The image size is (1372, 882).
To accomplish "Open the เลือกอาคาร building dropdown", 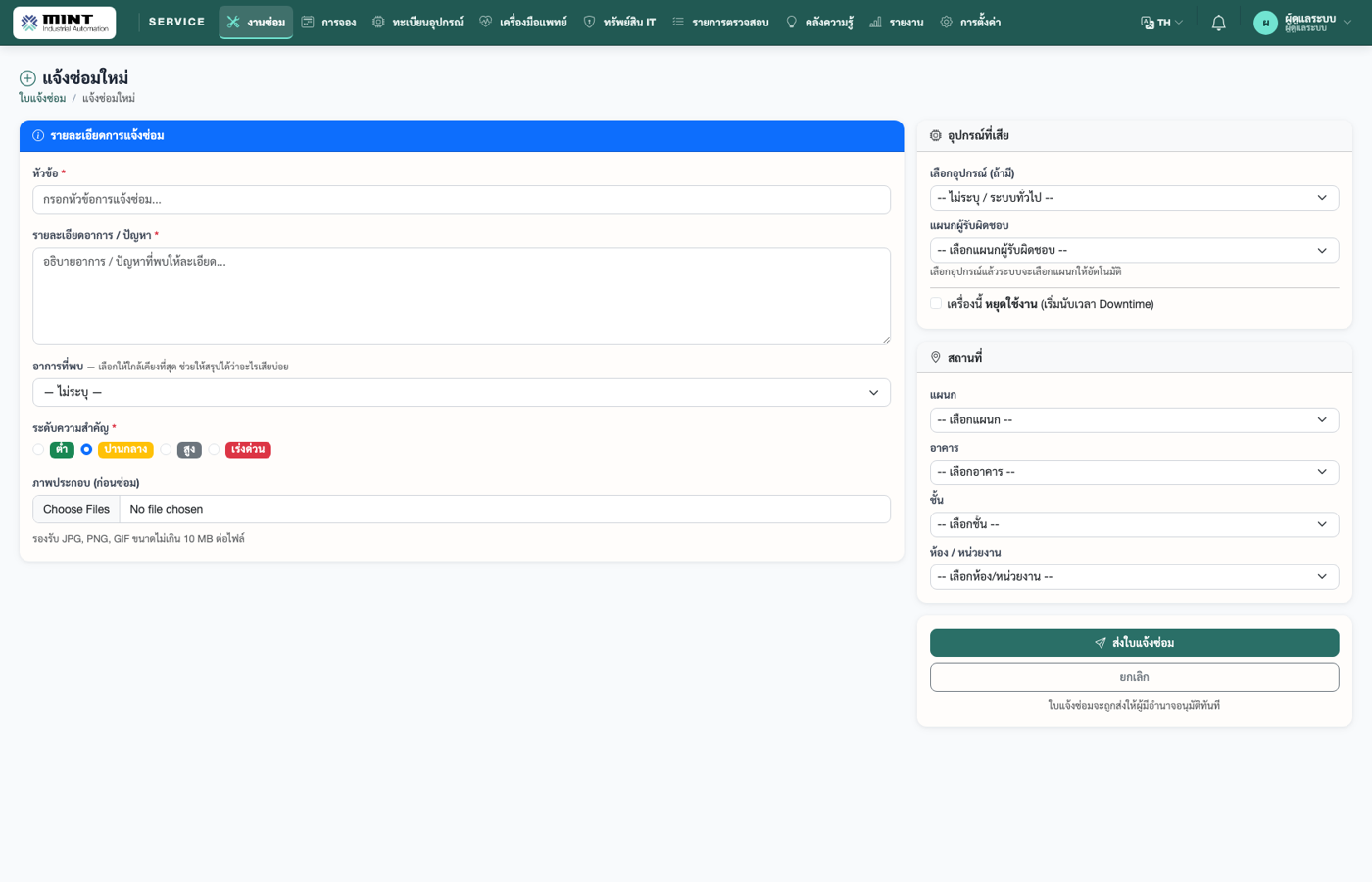I will point(1134,472).
